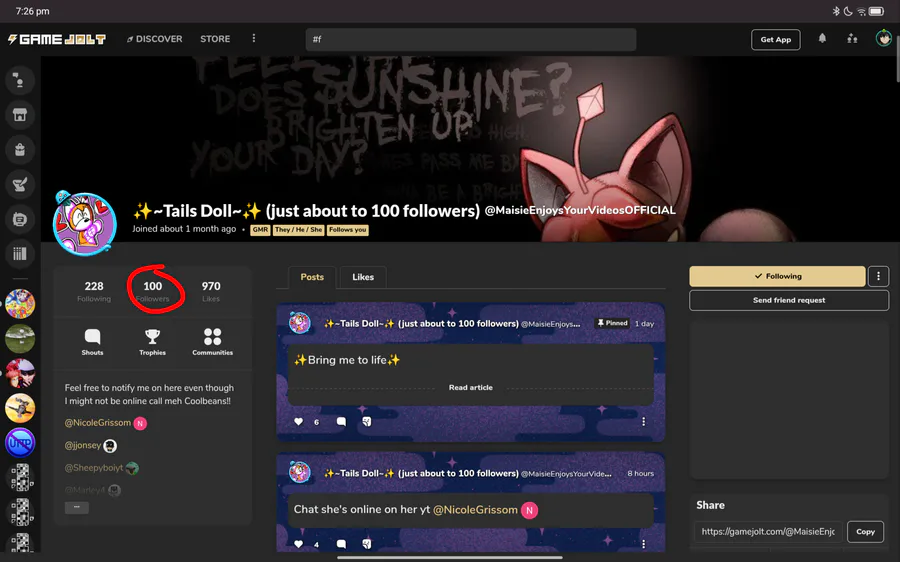Open the Shouts section
The width and height of the screenshot is (900, 562).
pos(92,342)
